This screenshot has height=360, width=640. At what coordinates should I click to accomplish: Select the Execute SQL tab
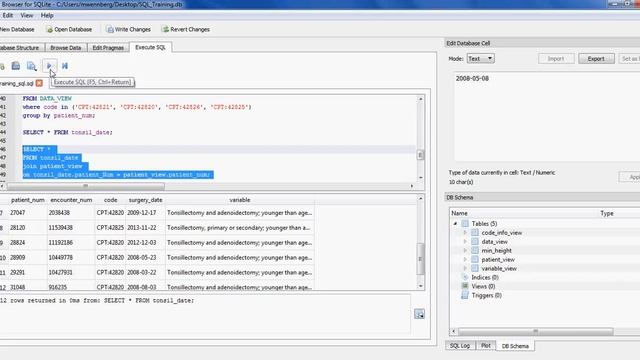point(150,47)
